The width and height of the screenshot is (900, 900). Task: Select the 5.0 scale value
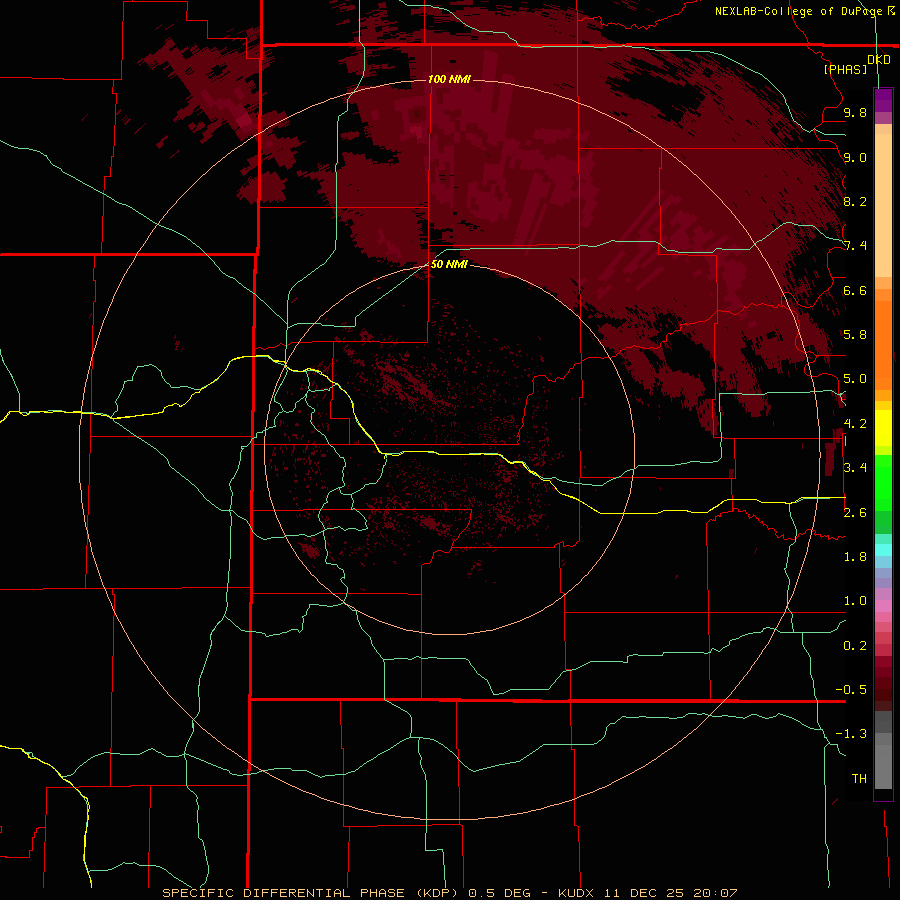[x=855, y=379]
